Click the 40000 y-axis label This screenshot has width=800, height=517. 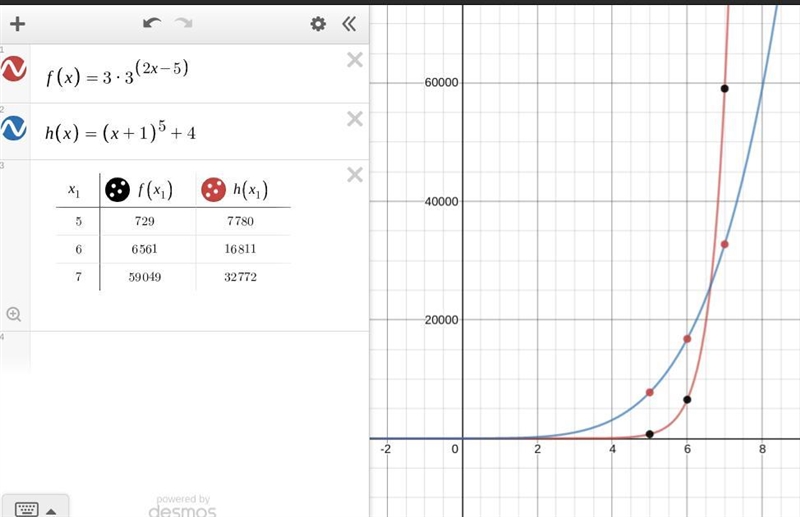pos(441,202)
